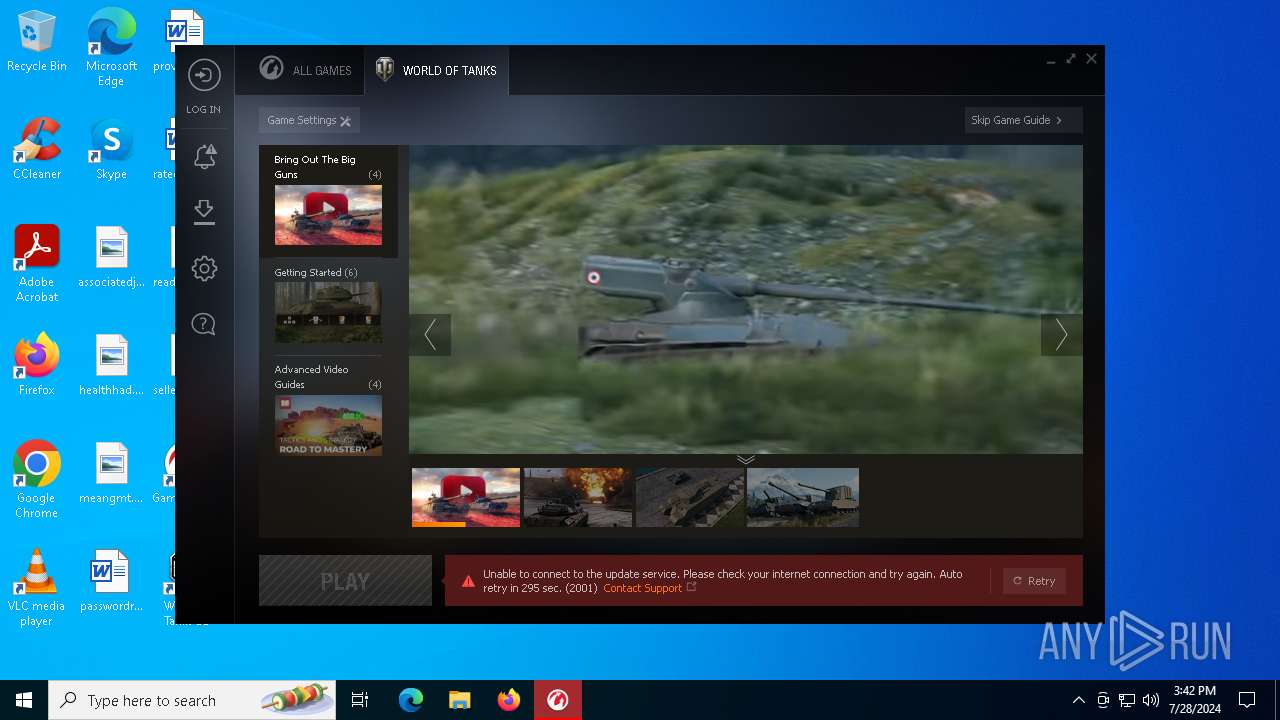The width and height of the screenshot is (1280, 720).
Task: Open the help question mark icon
Action: click(204, 324)
